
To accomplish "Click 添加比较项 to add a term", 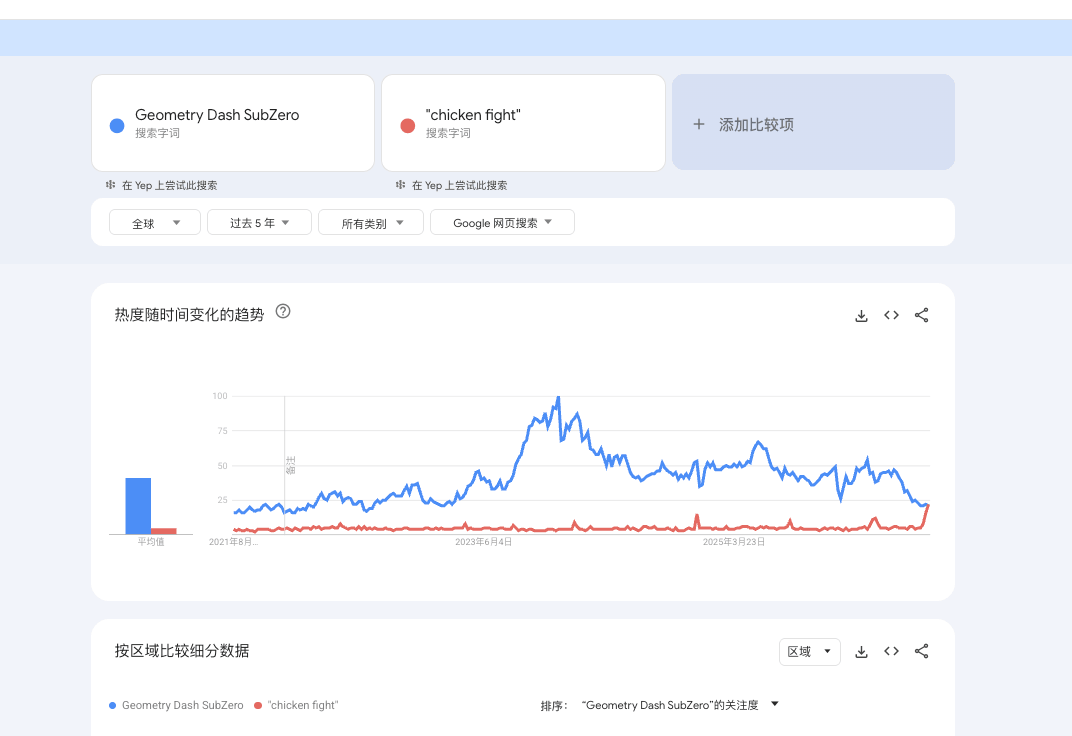I will pyautogui.click(x=814, y=123).
